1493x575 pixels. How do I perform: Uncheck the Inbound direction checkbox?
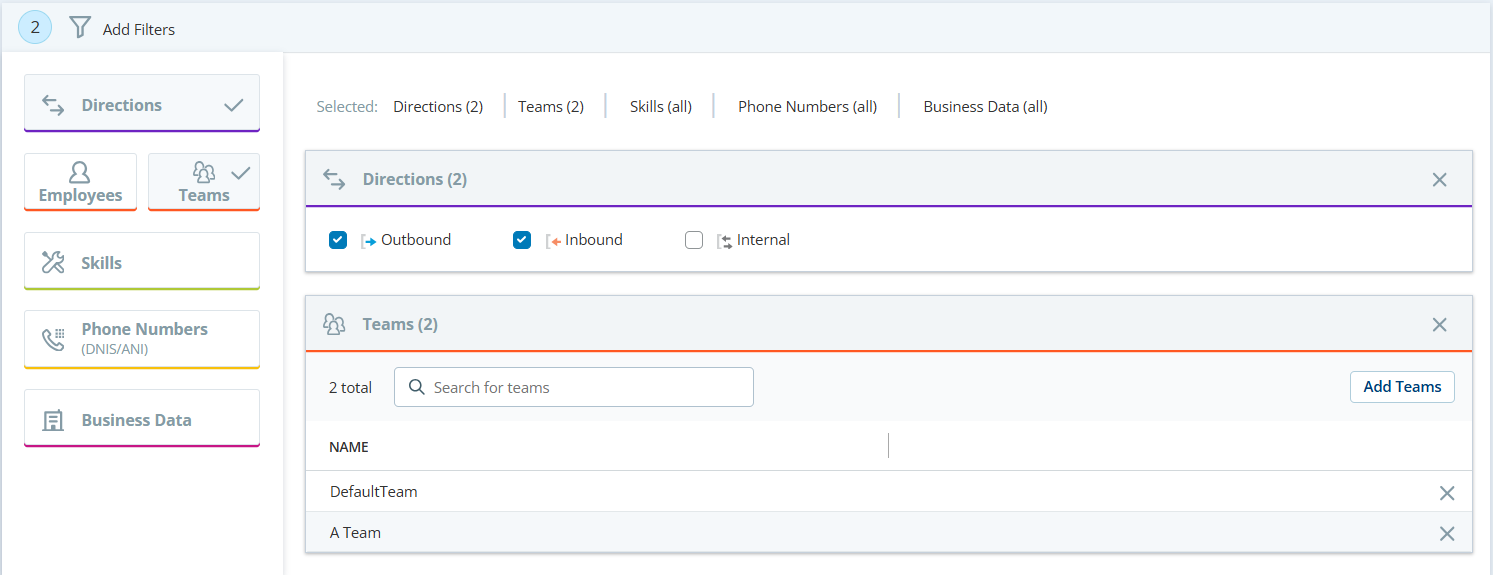click(522, 240)
